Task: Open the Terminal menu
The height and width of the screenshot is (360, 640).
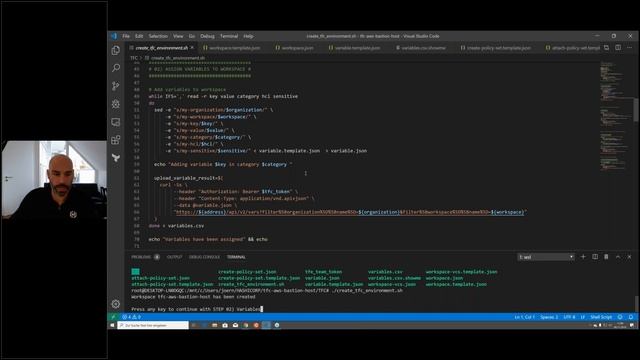Action: click(x=229, y=36)
